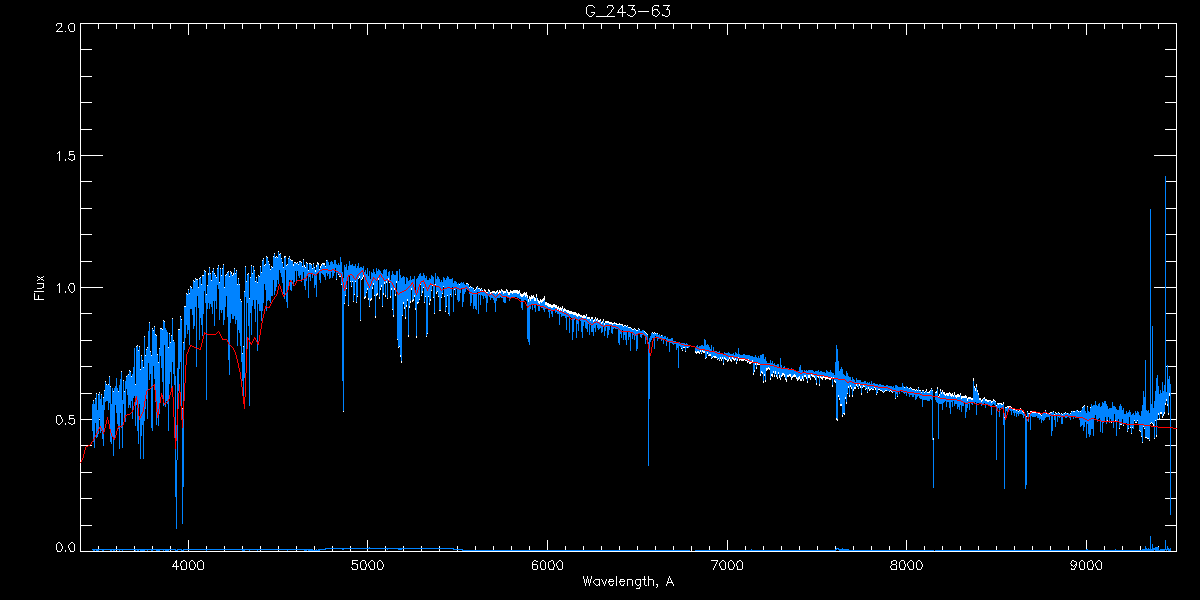Viewport: 1200px width, 600px height.
Task: Click the 9000 wavelength tick label
Action: (x=1087, y=565)
